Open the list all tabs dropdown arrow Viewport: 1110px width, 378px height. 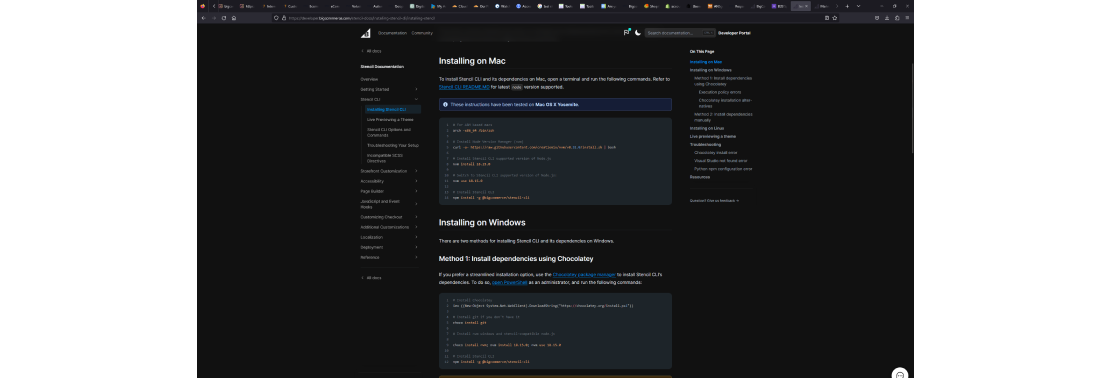(x=859, y=6)
